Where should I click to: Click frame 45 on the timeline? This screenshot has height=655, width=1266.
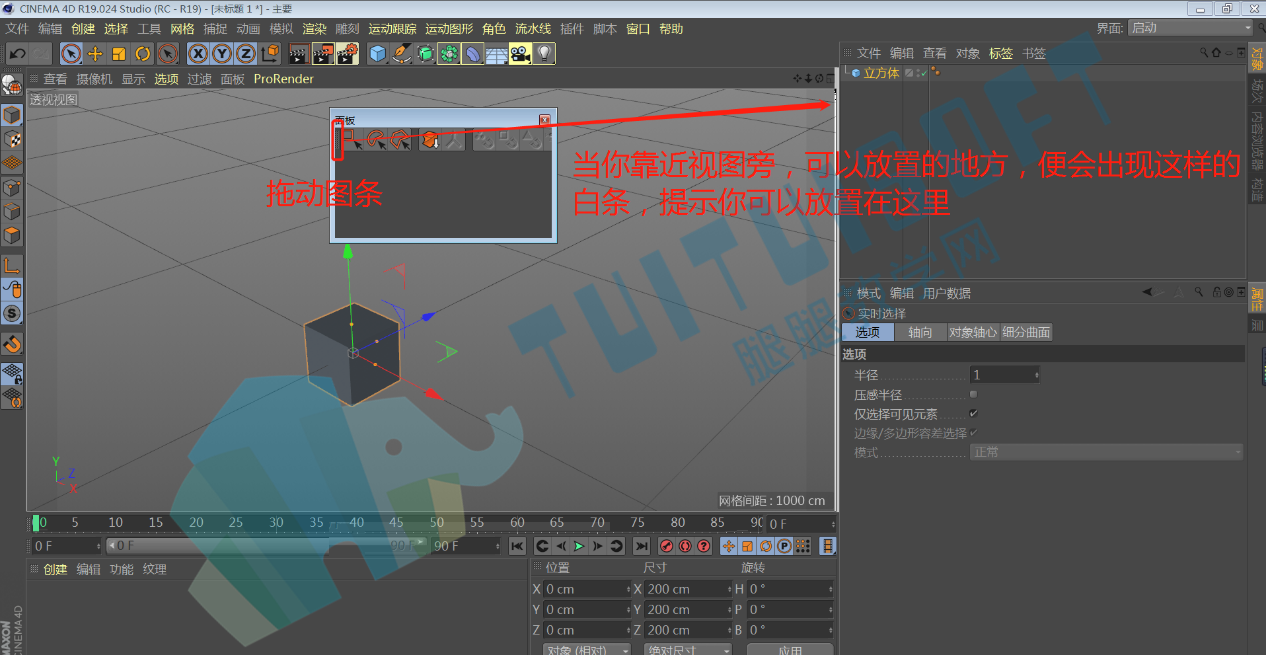(396, 523)
